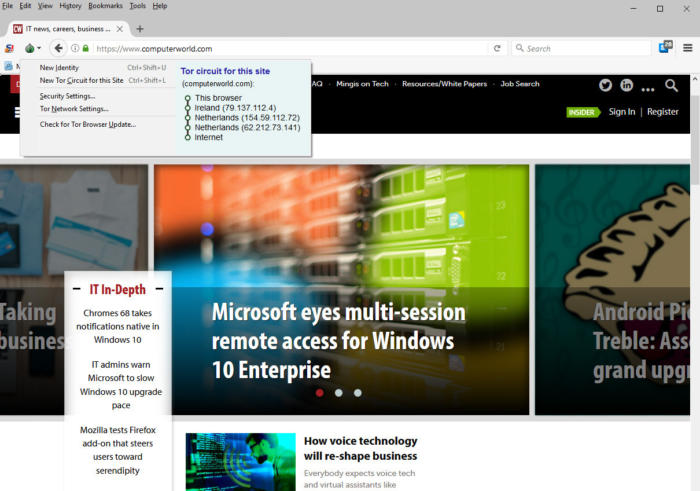Click the IT In-Depth heading
Image resolution: width=700 pixels, height=491 pixels.
tap(117, 289)
